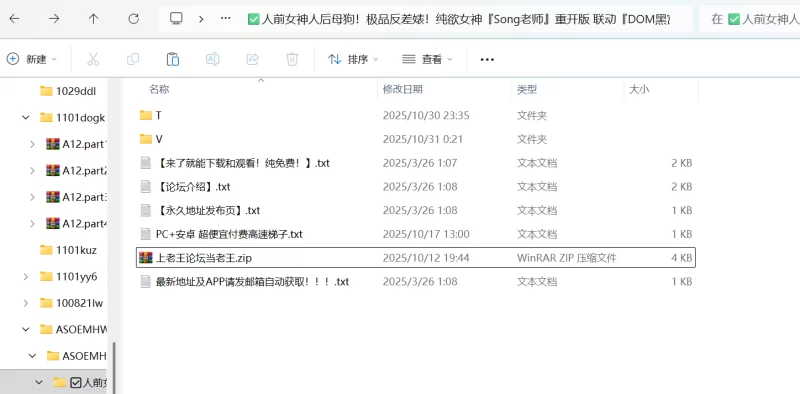Click the navigation pane vertical scrollbar
The width and height of the screenshot is (800, 394).
pyautogui.click(x=114, y=367)
